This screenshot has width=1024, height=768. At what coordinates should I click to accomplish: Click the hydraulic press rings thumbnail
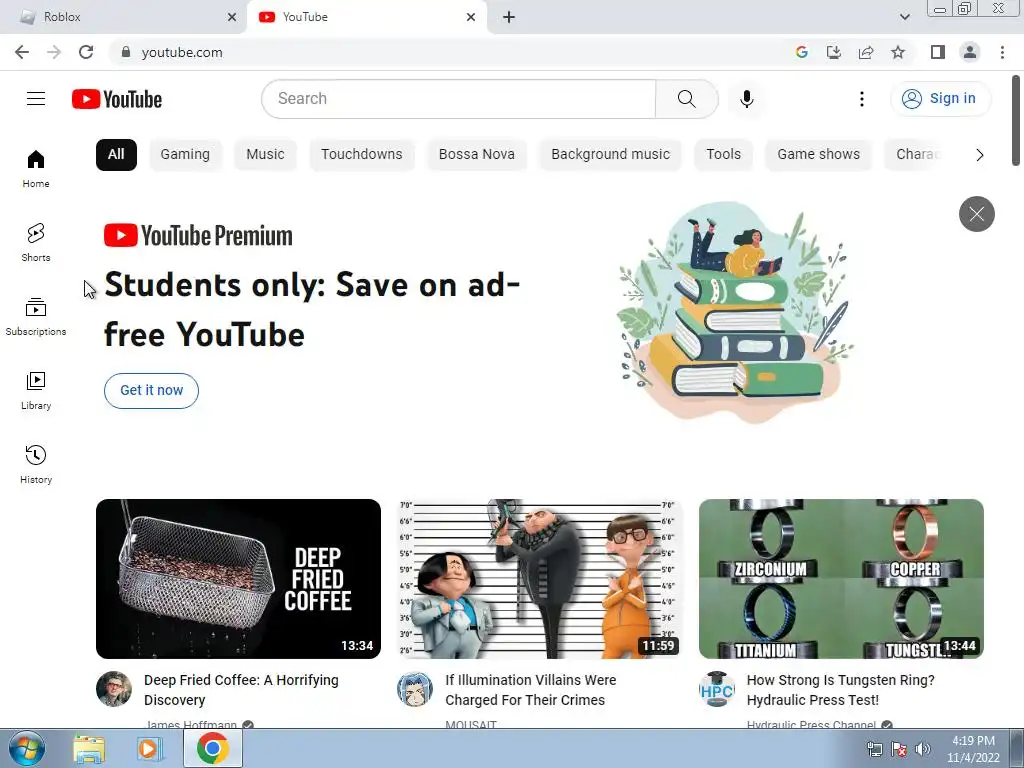click(841, 579)
